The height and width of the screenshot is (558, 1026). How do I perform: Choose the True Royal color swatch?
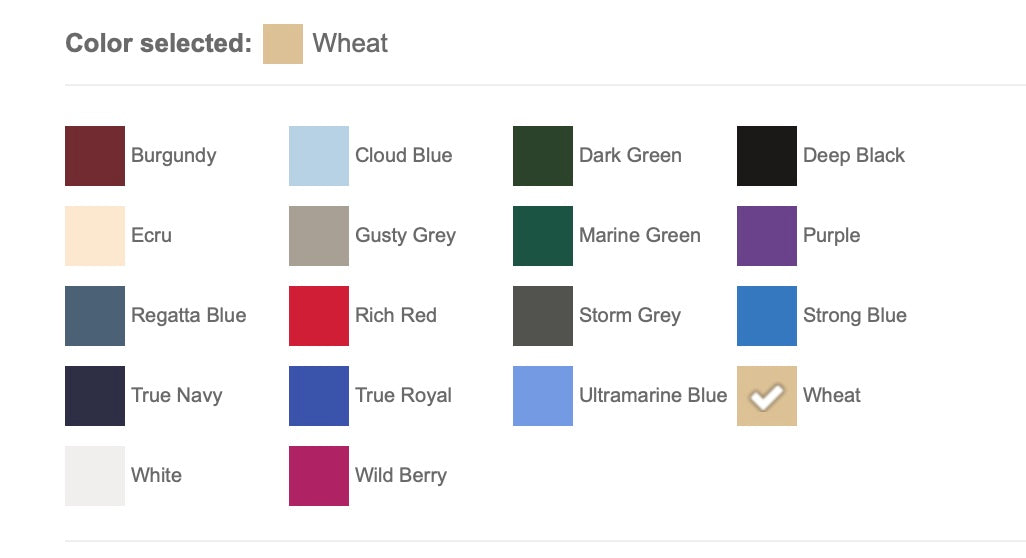pyautogui.click(x=319, y=396)
